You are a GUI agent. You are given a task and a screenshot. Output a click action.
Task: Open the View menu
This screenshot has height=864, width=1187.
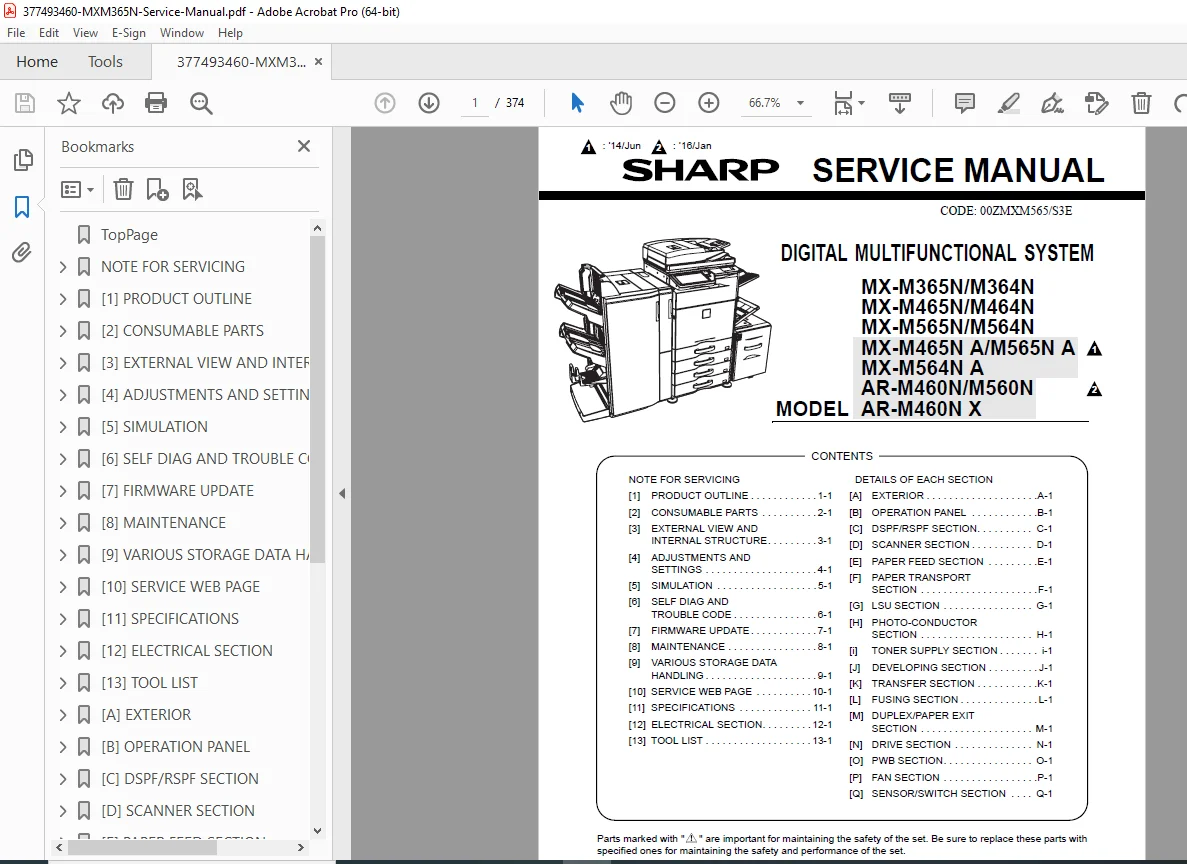[85, 33]
